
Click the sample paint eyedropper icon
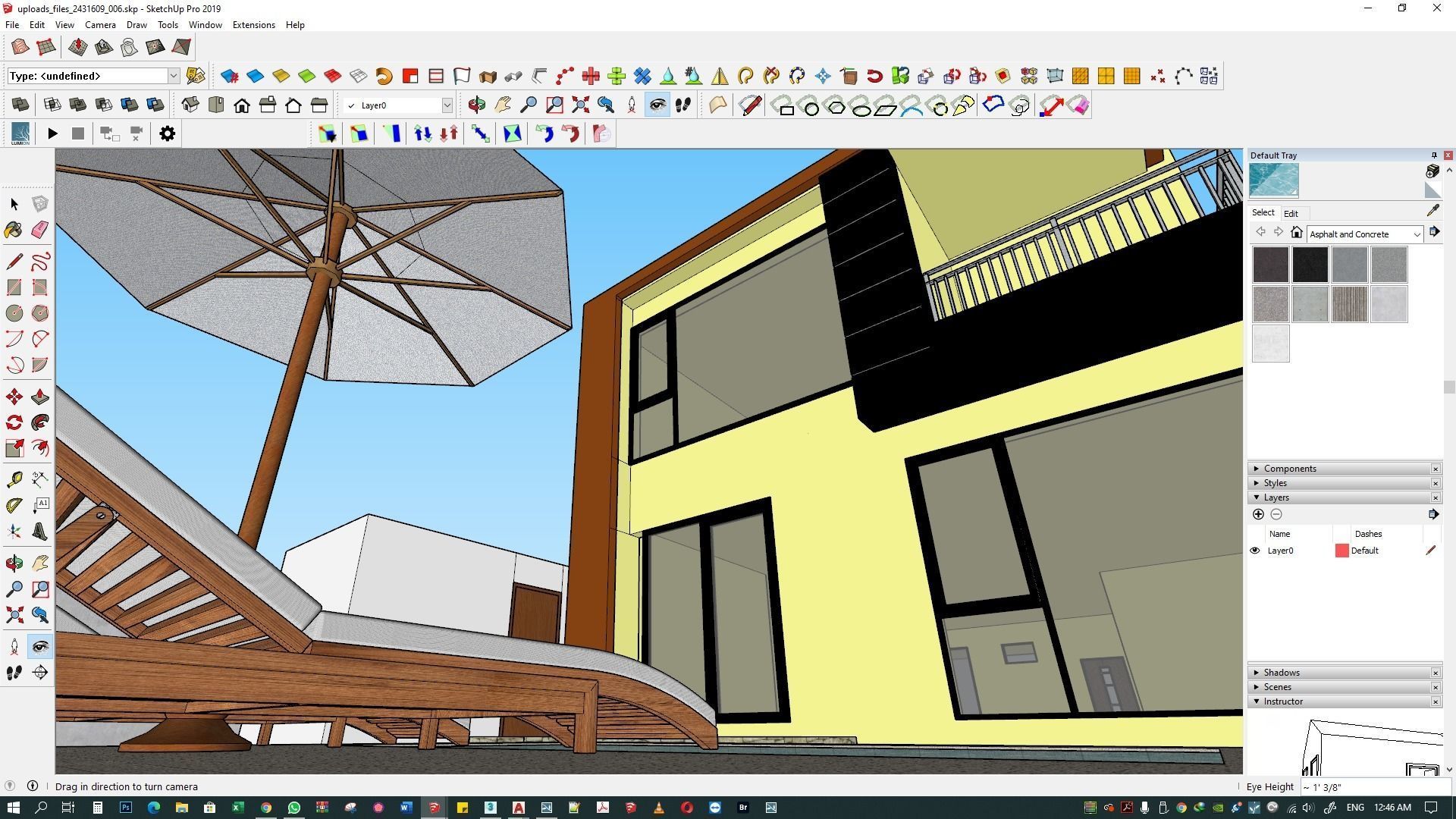pos(1432,212)
